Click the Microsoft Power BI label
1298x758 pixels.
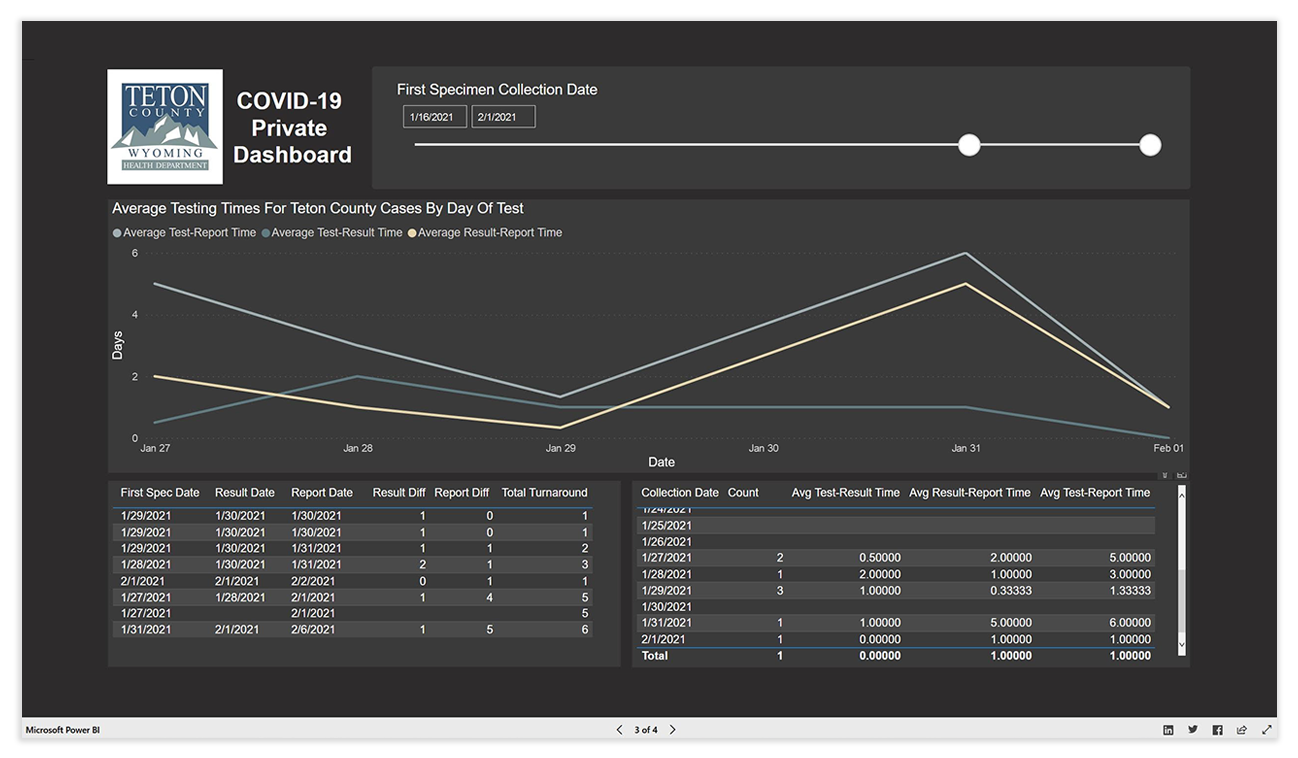pyautogui.click(x=63, y=730)
